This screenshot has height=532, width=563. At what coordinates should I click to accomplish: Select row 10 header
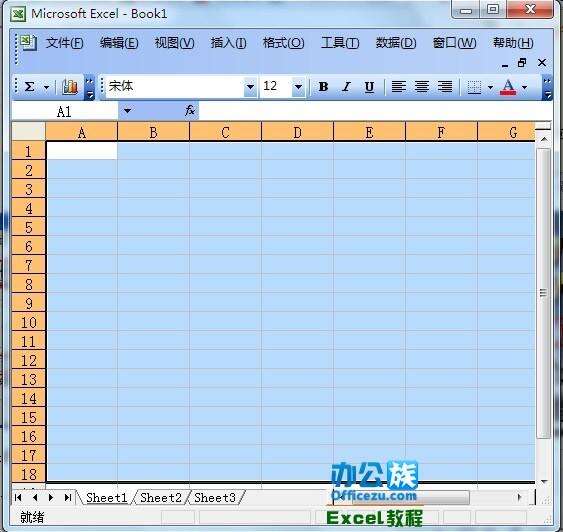tap(28, 322)
